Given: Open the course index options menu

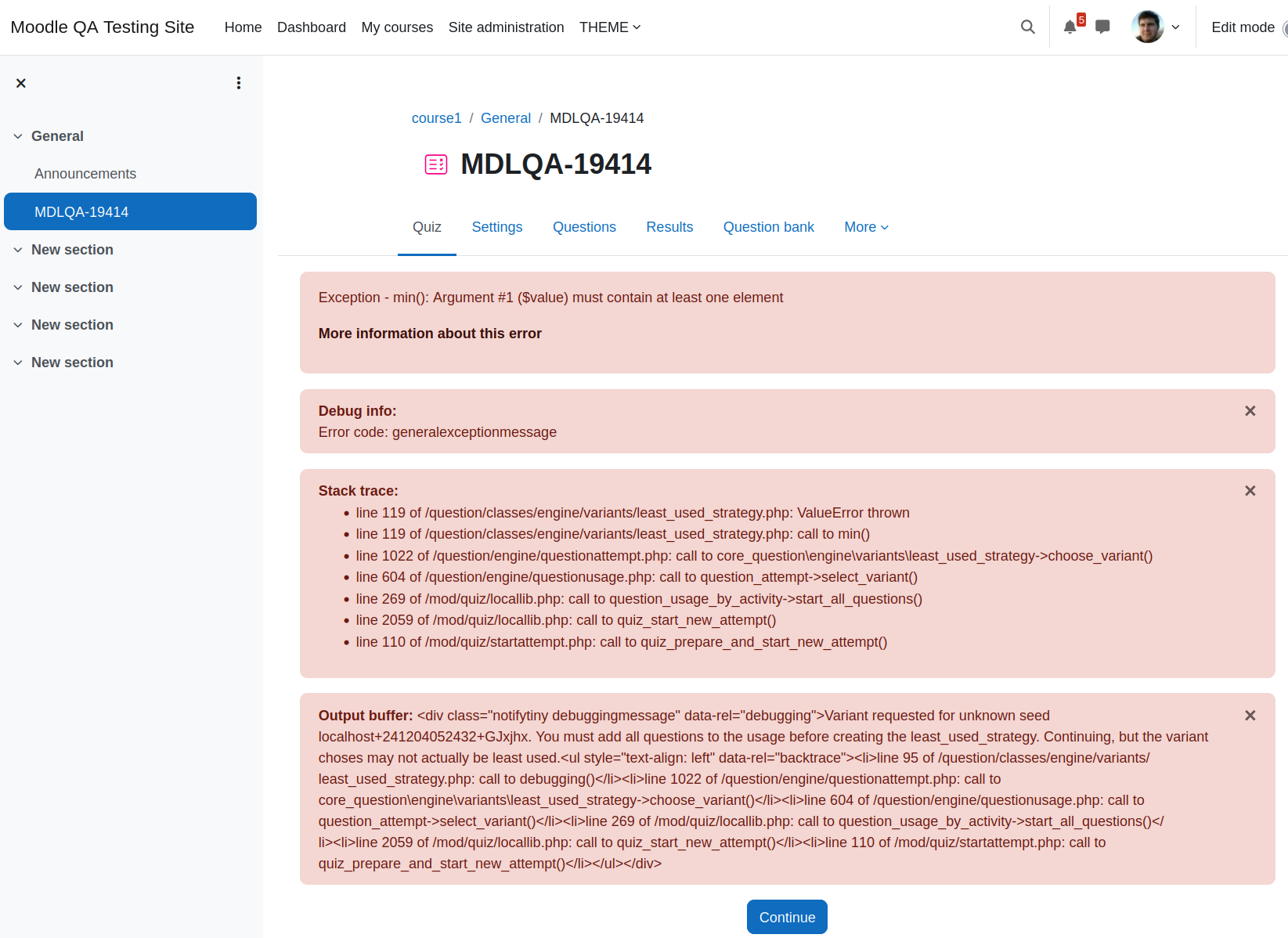Looking at the screenshot, I should pyautogui.click(x=239, y=83).
